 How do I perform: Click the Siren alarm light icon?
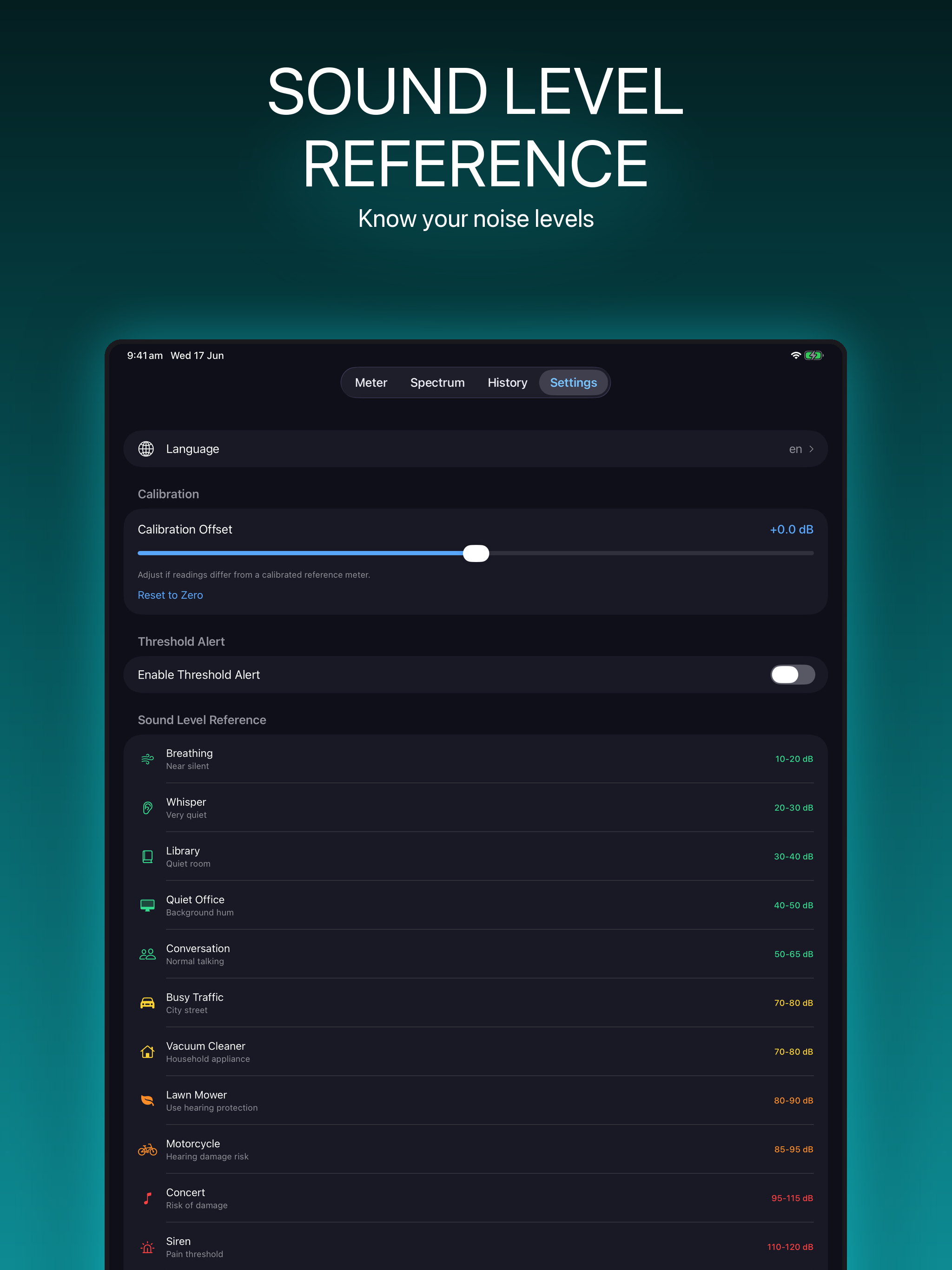(x=147, y=1247)
